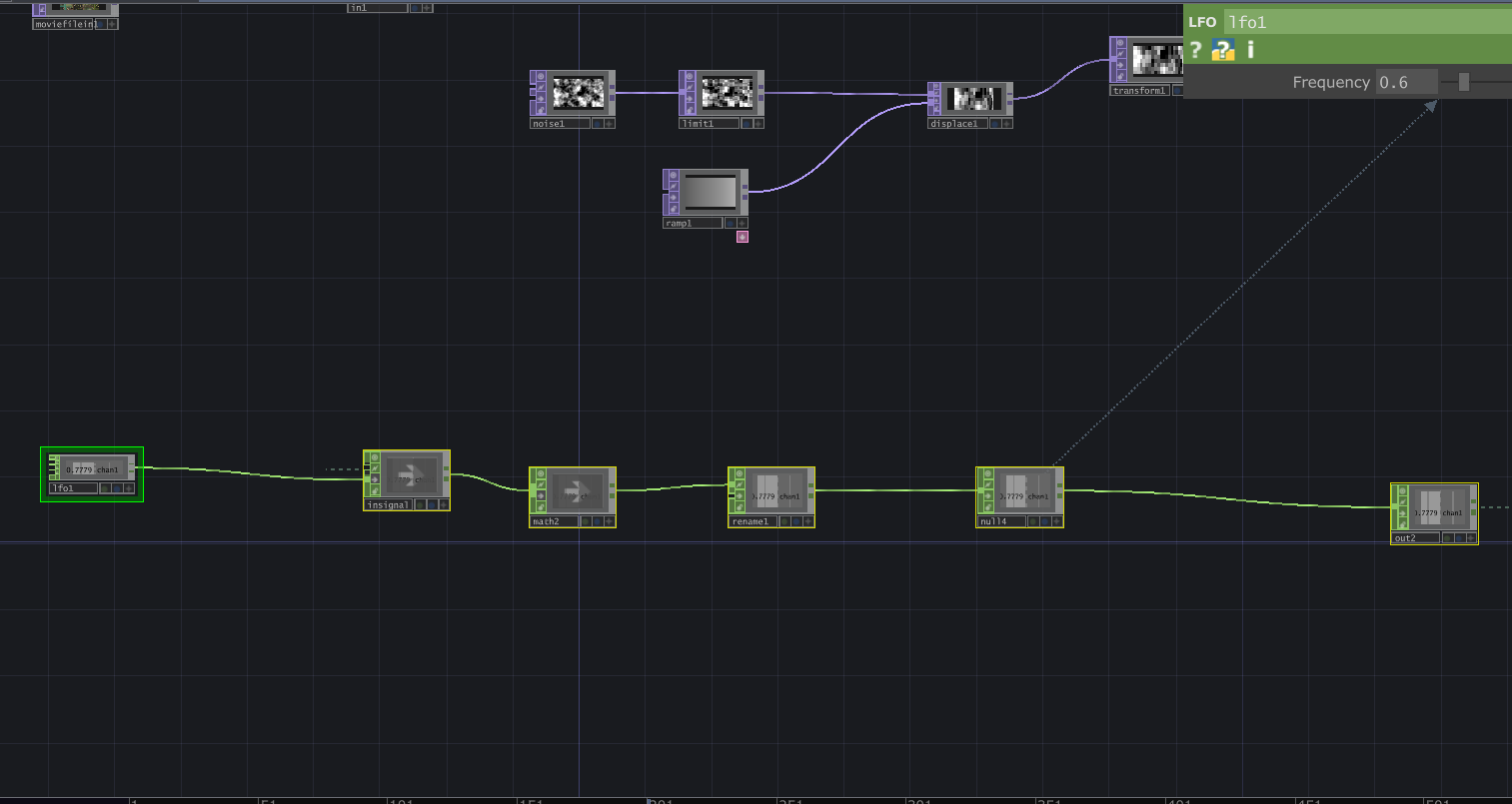Screen dimensions: 1512x804
Task: Click the pink docked icon under ramp1
Action: (743, 237)
